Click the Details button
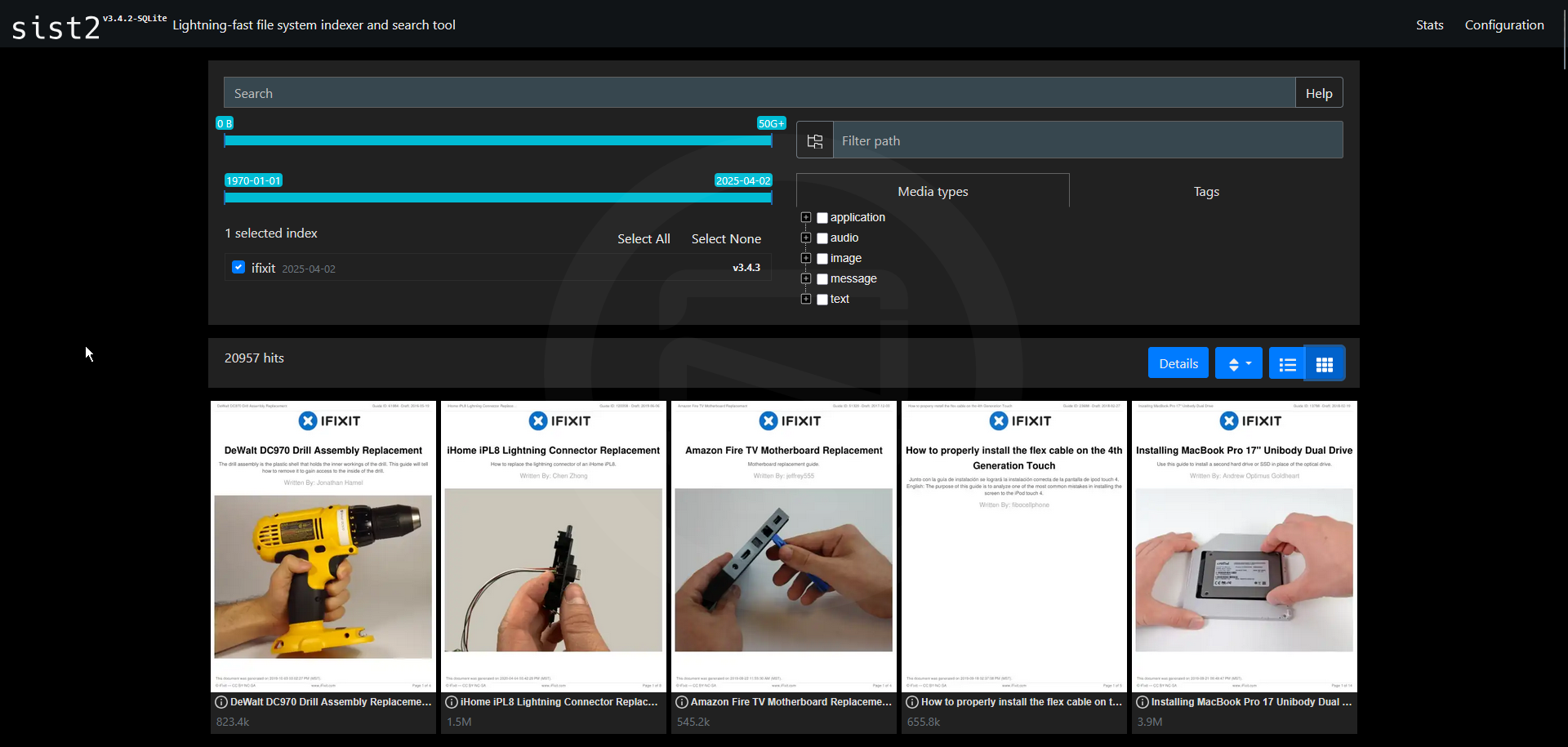This screenshot has height=747, width=1568. pyautogui.click(x=1178, y=362)
